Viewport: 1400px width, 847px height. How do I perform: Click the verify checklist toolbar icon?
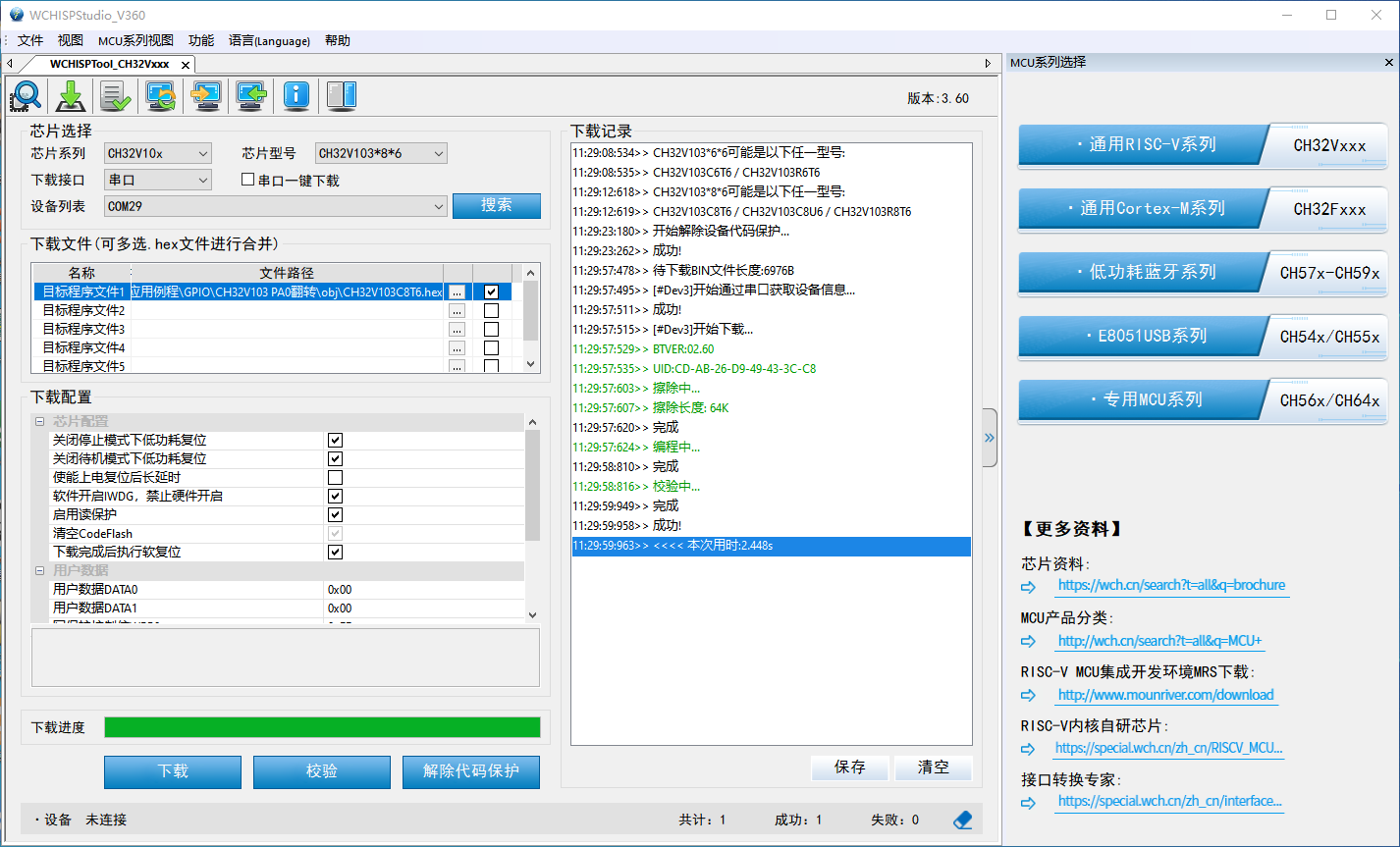pyautogui.click(x=116, y=95)
